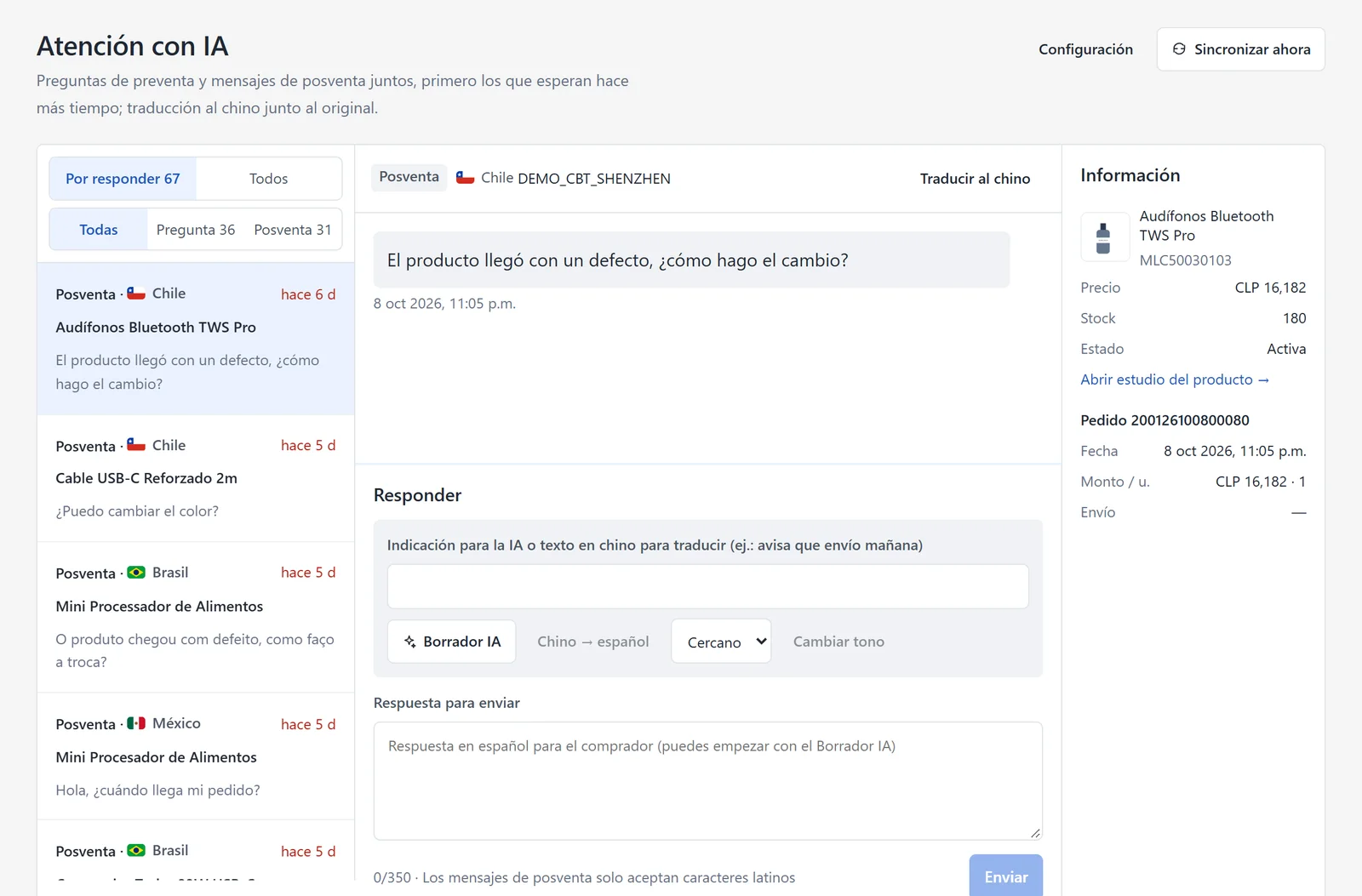Click product ID MLC50030103

[1185, 260]
